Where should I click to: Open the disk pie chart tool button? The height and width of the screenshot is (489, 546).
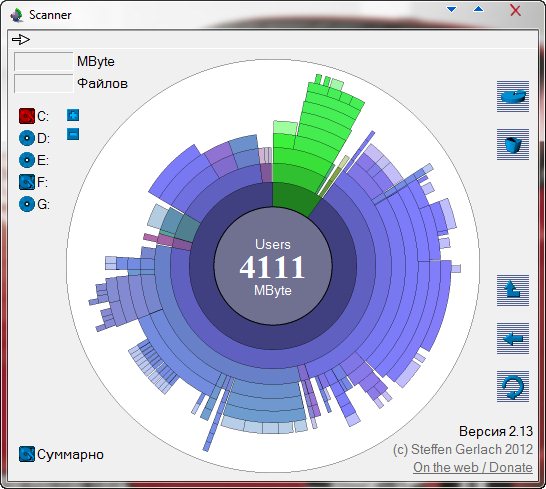pyautogui.click(x=513, y=96)
